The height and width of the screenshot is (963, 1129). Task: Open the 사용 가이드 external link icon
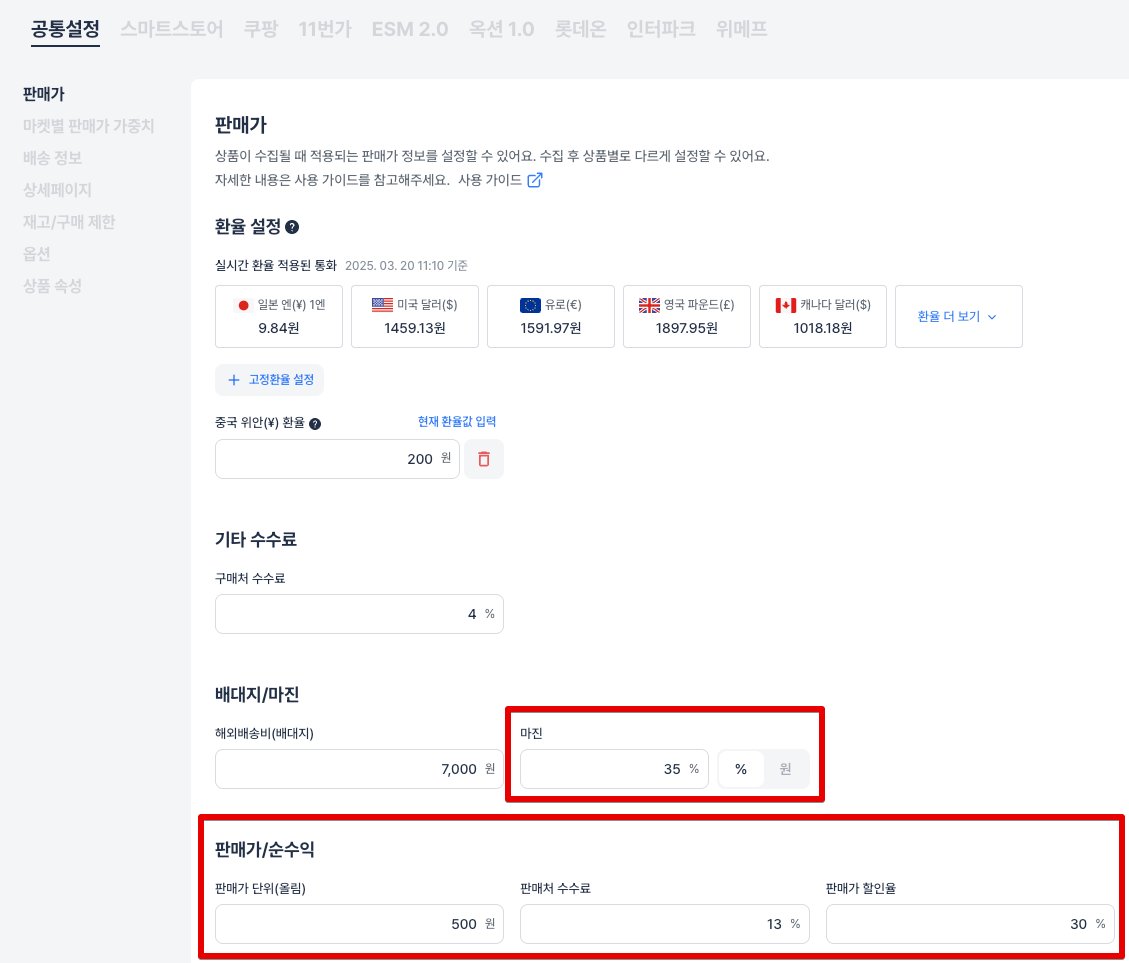coord(534,180)
